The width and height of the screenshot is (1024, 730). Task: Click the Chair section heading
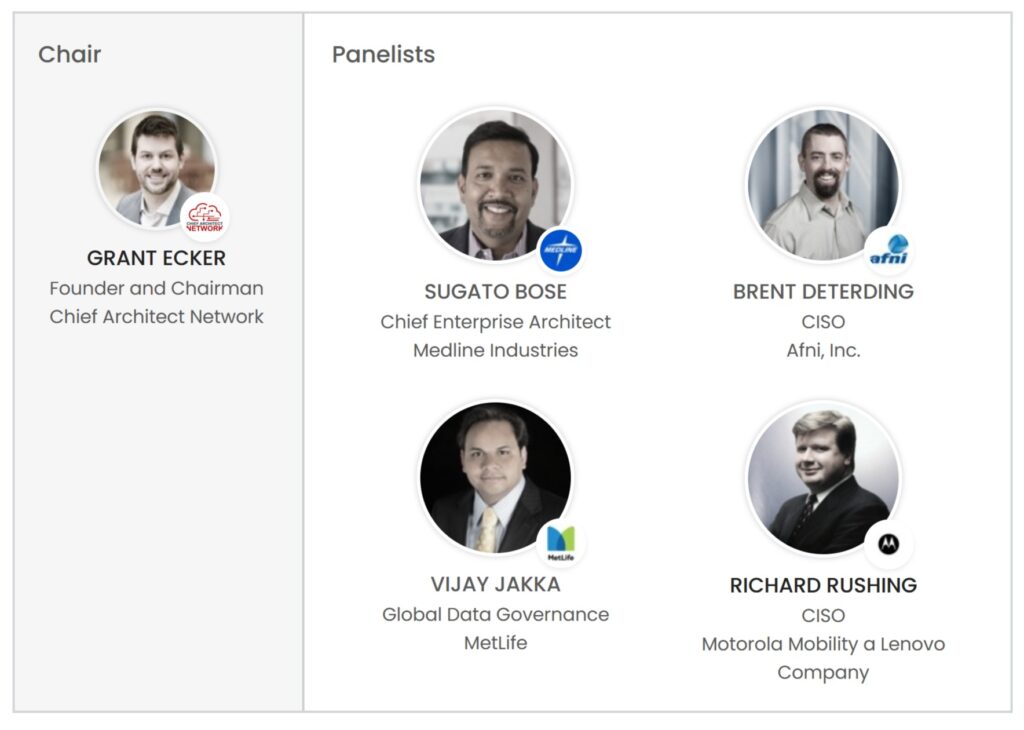click(69, 54)
